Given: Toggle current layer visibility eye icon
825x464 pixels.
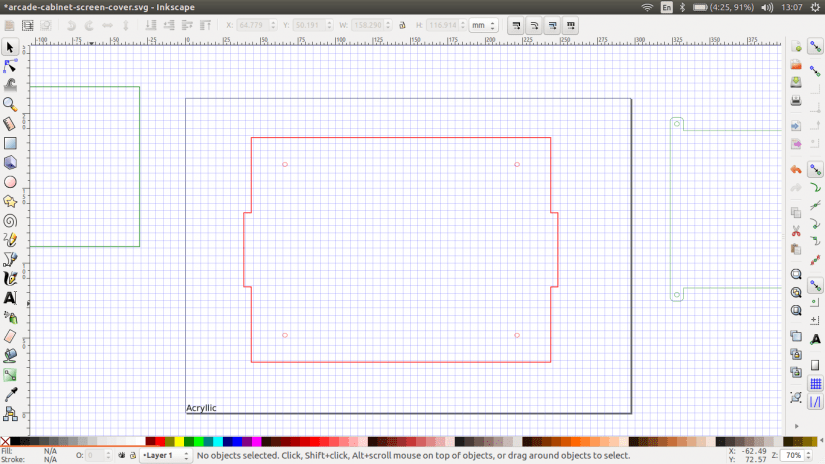Looking at the screenshot, I should [x=121, y=456].
